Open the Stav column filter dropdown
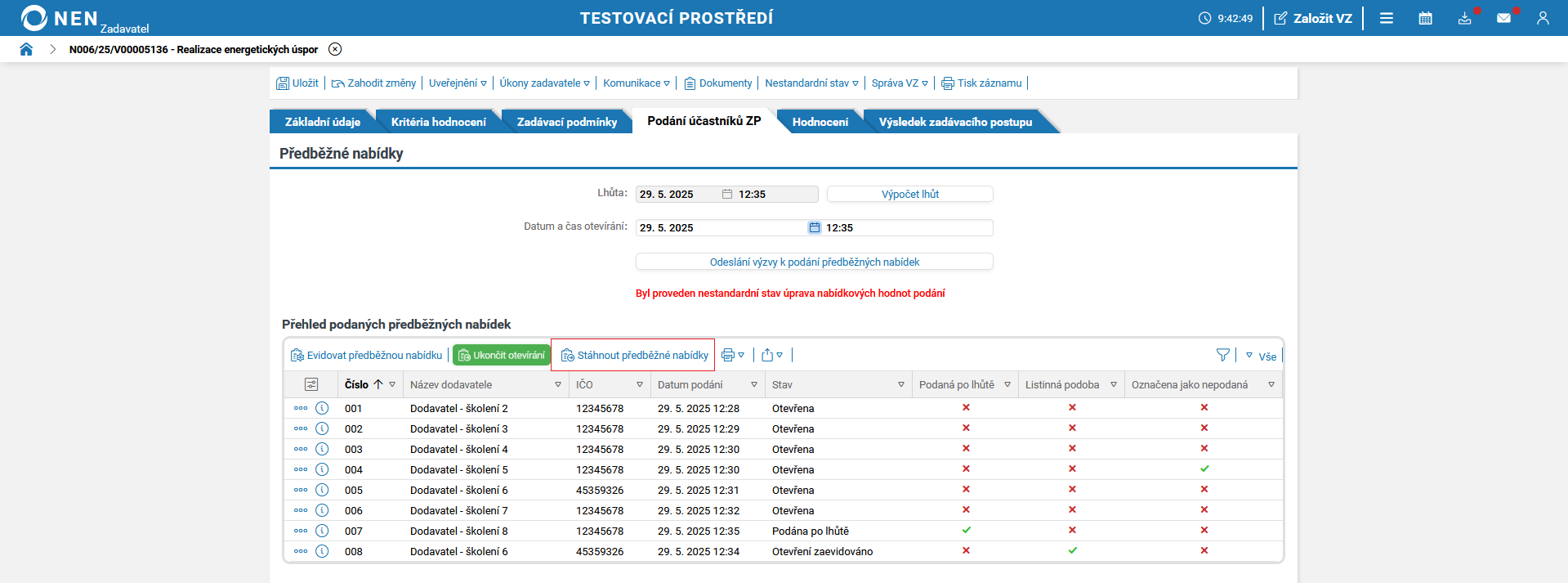 (x=901, y=384)
